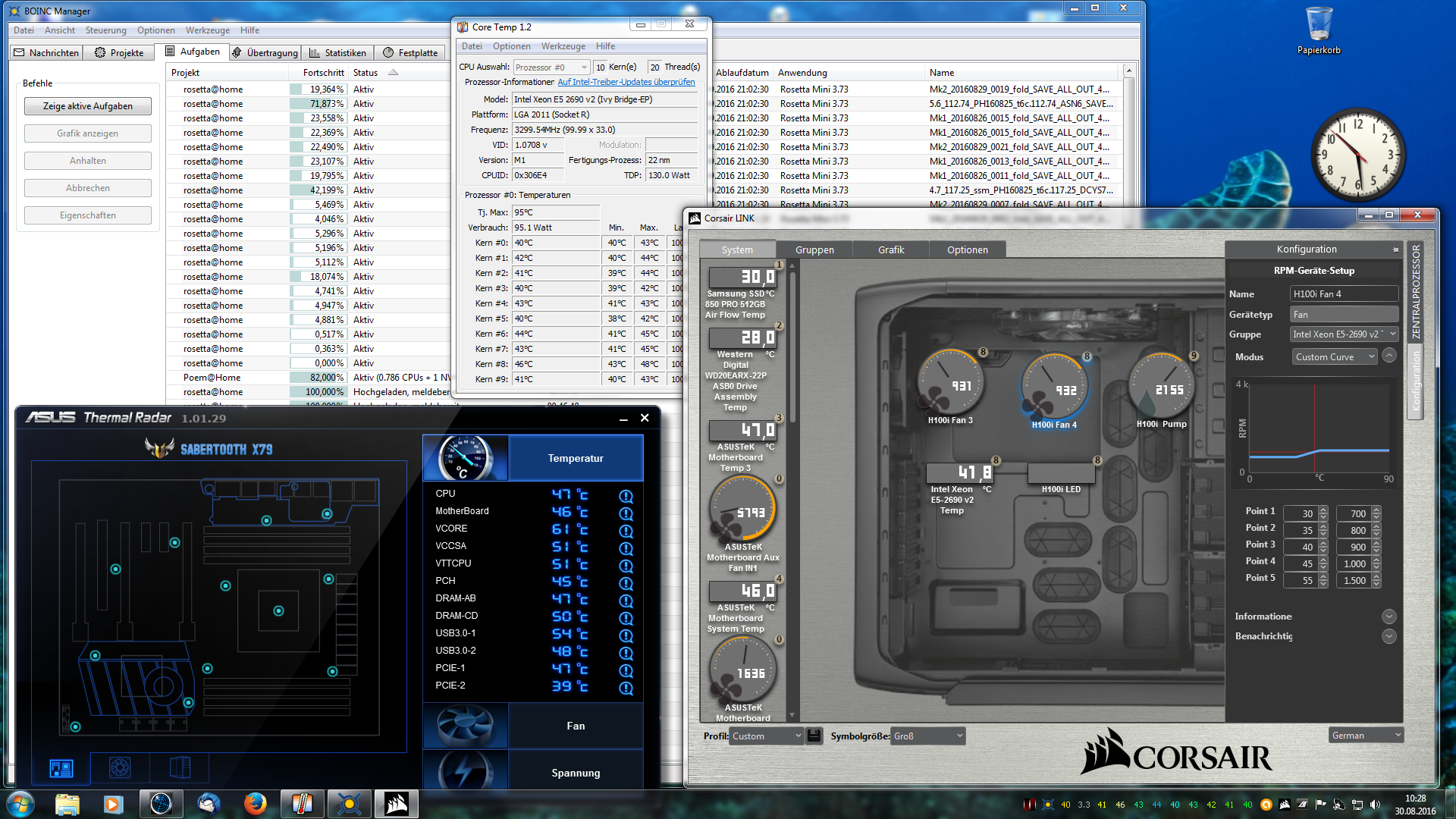Select the H100i Fan 4 gauge

click(1054, 386)
